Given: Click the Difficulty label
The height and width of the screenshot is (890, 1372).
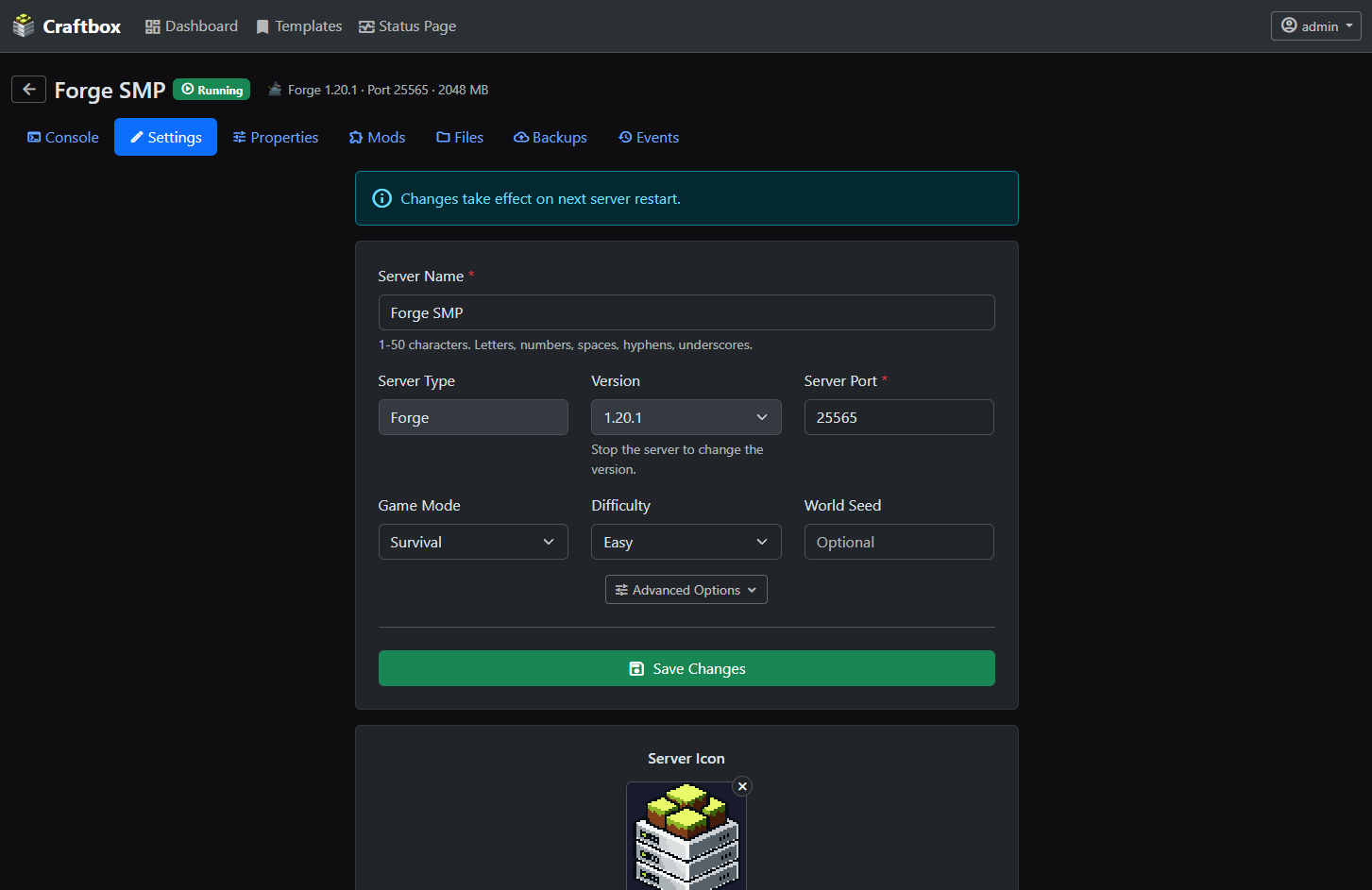Looking at the screenshot, I should pos(620,506).
